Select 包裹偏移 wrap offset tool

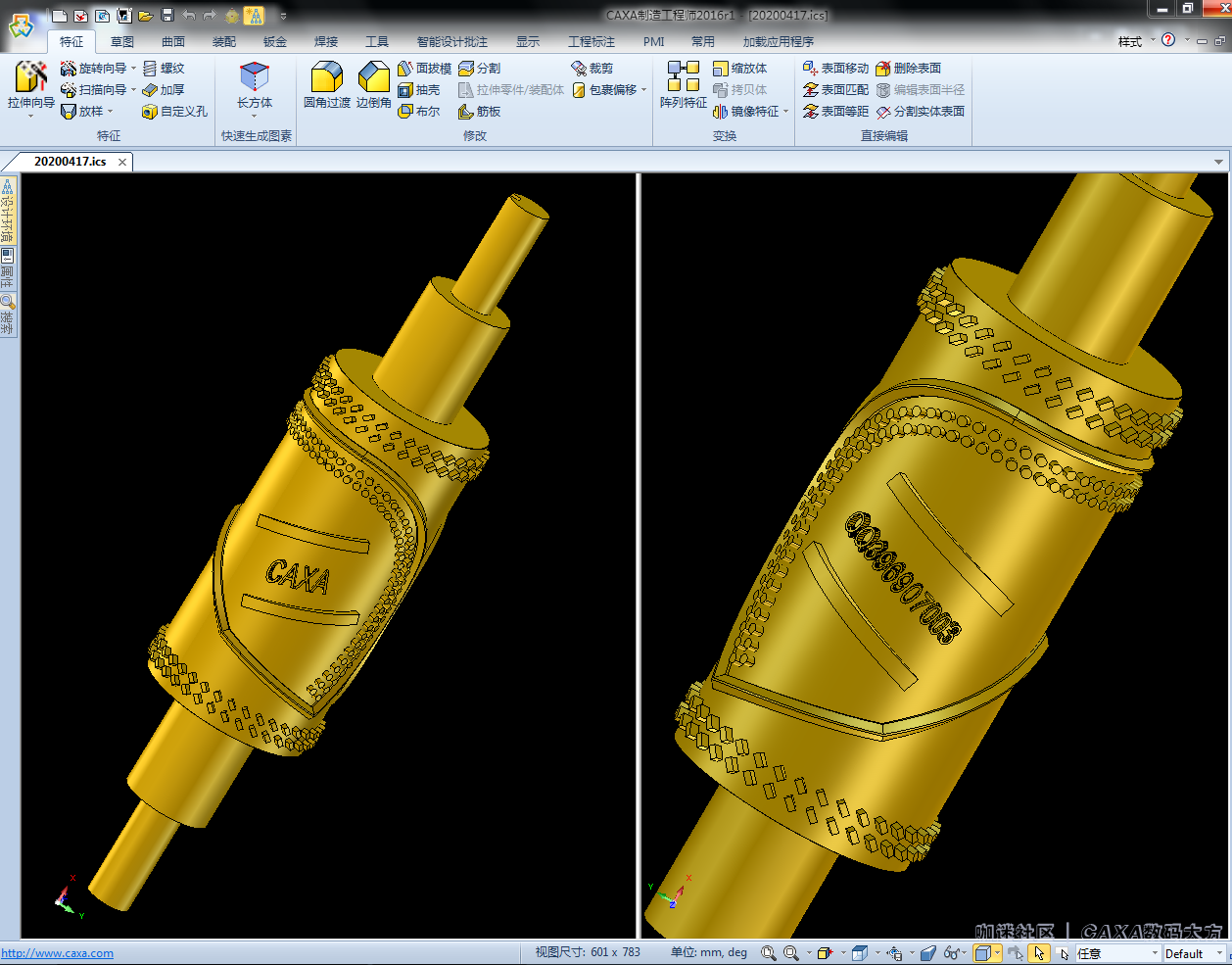click(x=604, y=90)
